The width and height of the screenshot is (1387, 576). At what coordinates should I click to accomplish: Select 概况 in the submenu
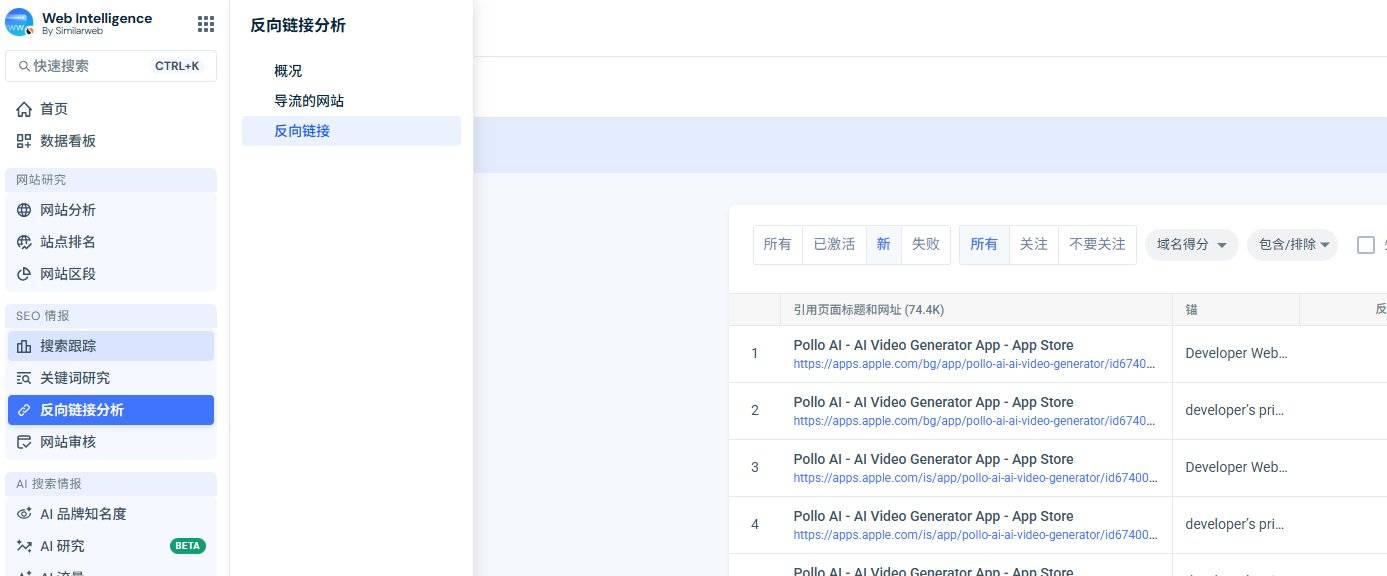[351, 71]
